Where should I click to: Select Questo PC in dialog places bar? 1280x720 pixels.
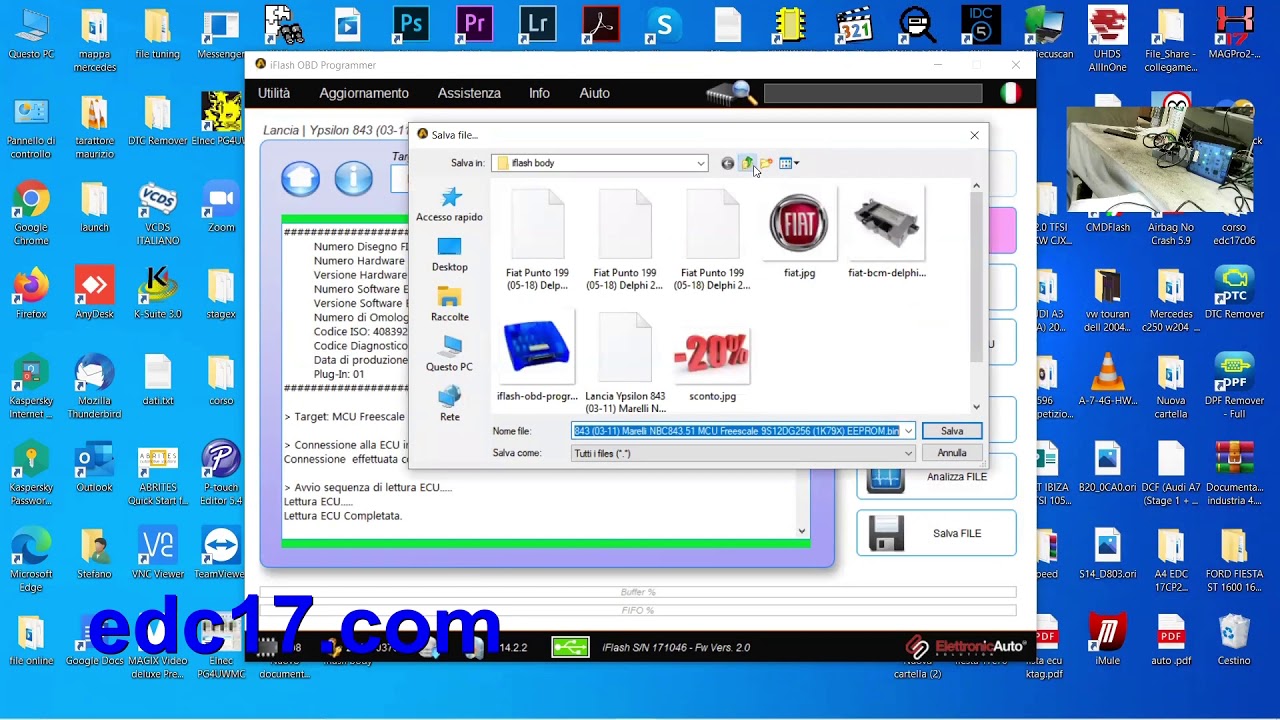coord(449,355)
